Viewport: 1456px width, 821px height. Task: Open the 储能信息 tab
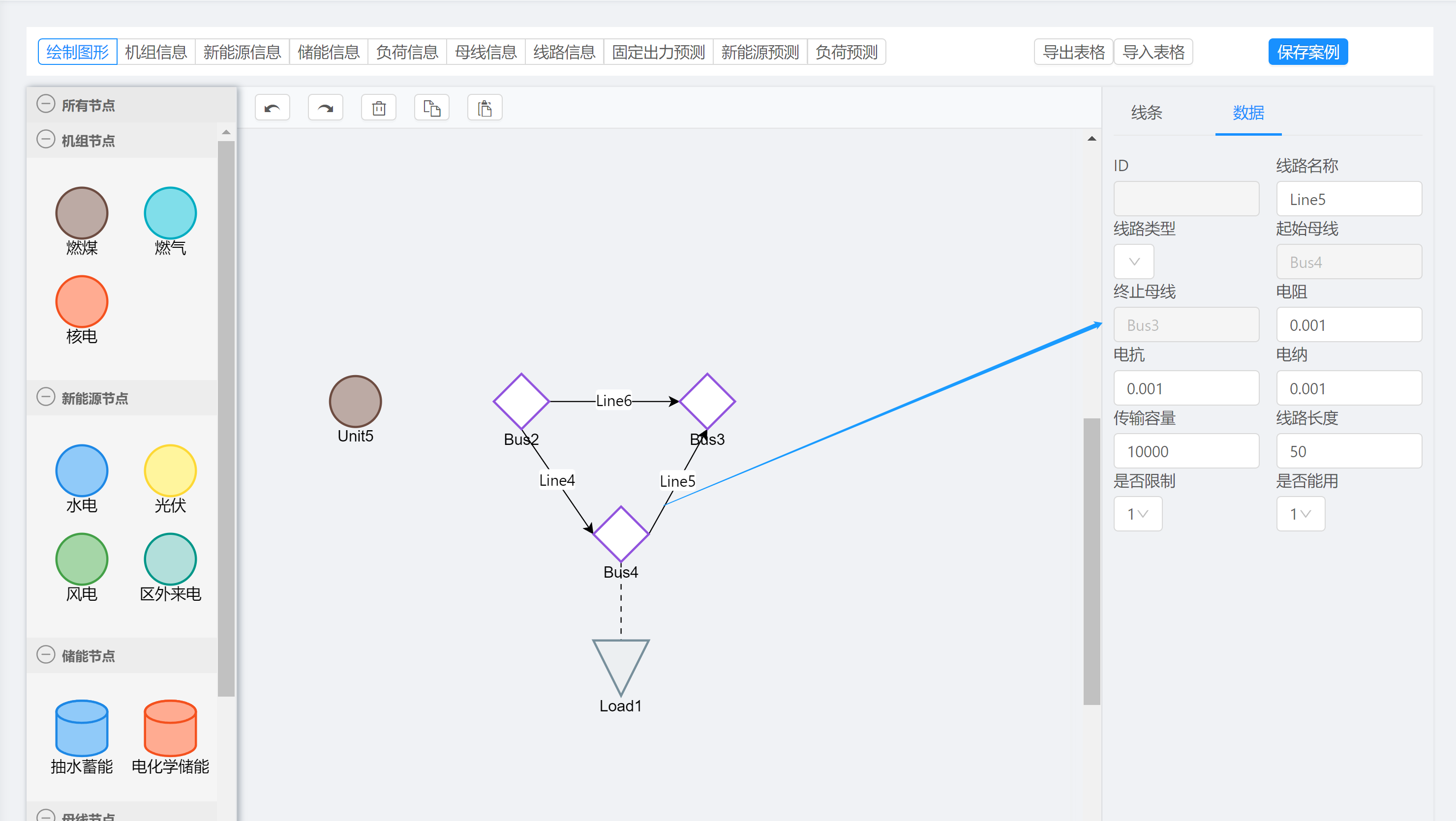coord(329,52)
